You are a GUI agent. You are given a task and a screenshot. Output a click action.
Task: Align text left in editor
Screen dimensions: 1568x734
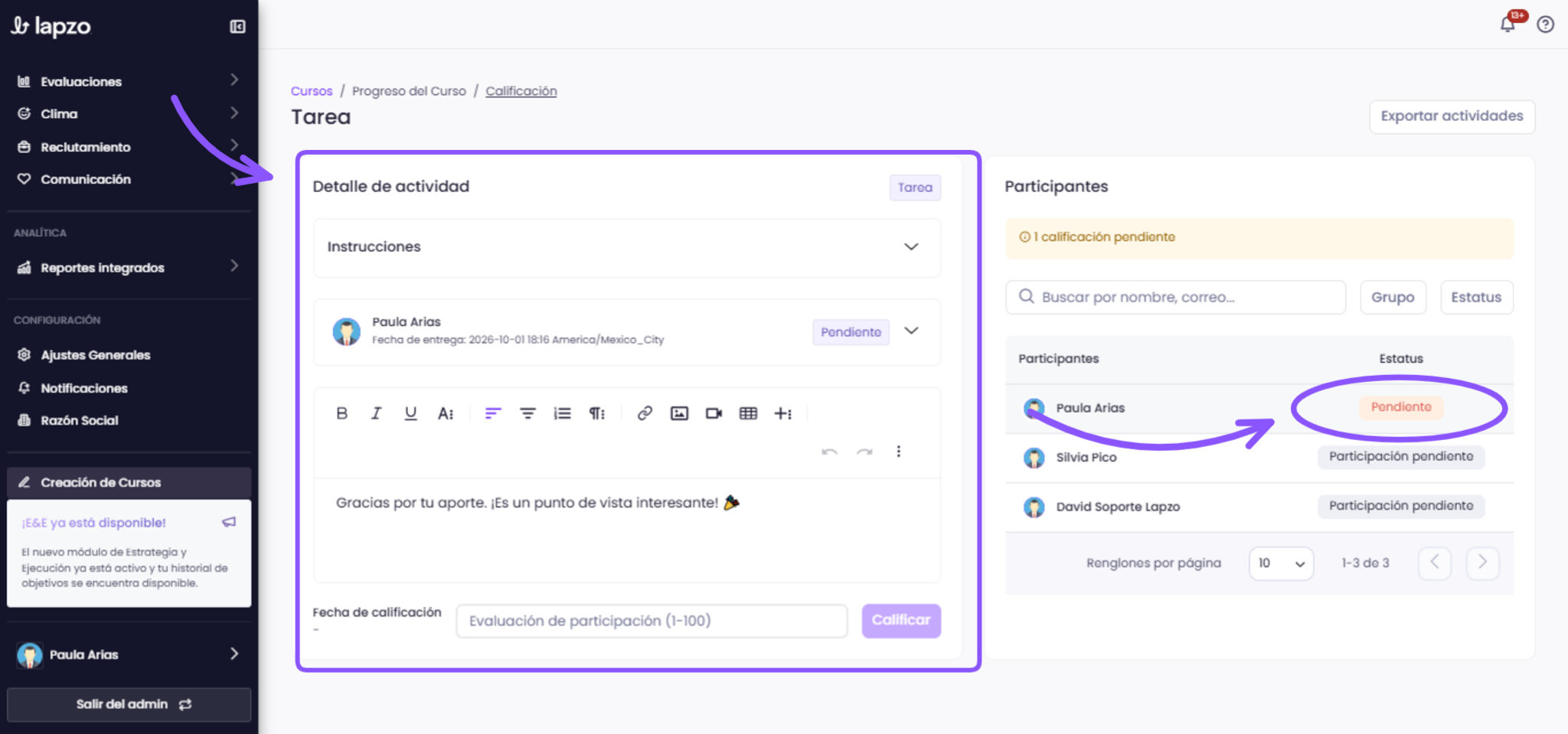(493, 413)
